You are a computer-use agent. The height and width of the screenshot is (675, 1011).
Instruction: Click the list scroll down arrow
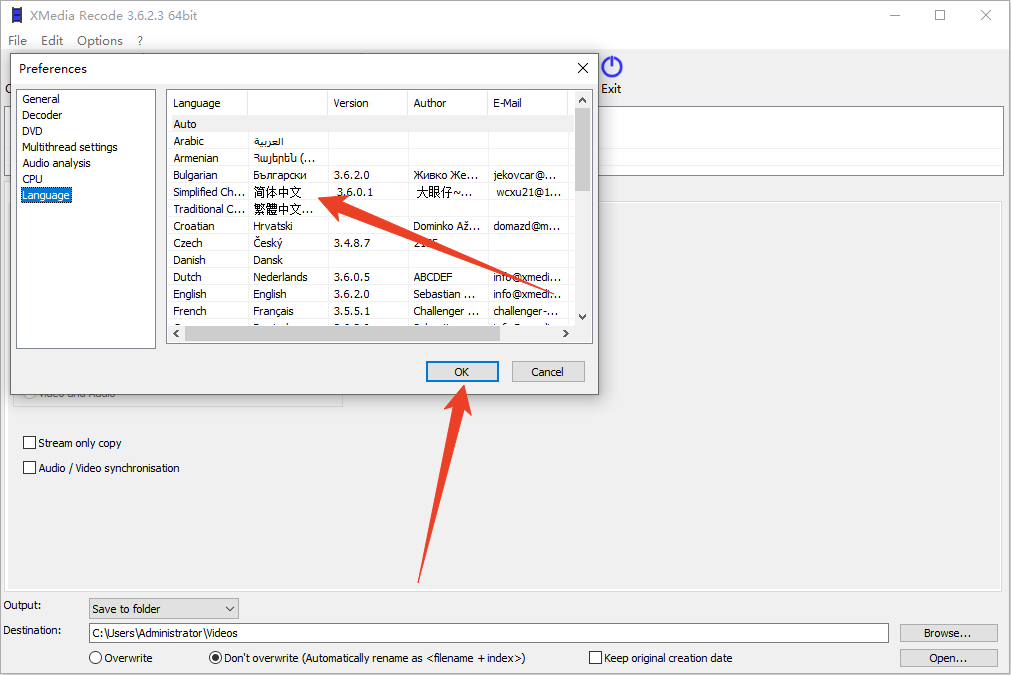click(x=582, y=316)
